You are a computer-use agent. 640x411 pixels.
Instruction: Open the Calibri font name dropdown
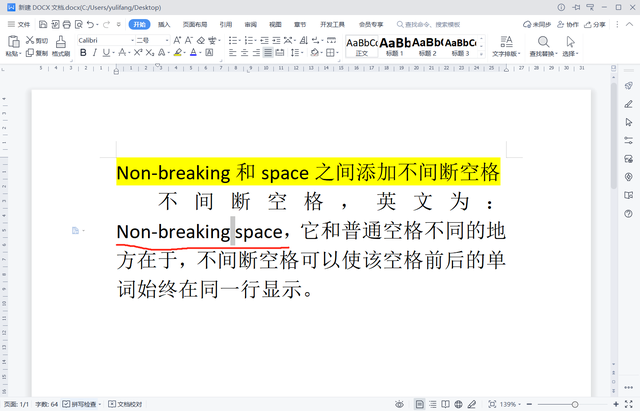[106, 40]
